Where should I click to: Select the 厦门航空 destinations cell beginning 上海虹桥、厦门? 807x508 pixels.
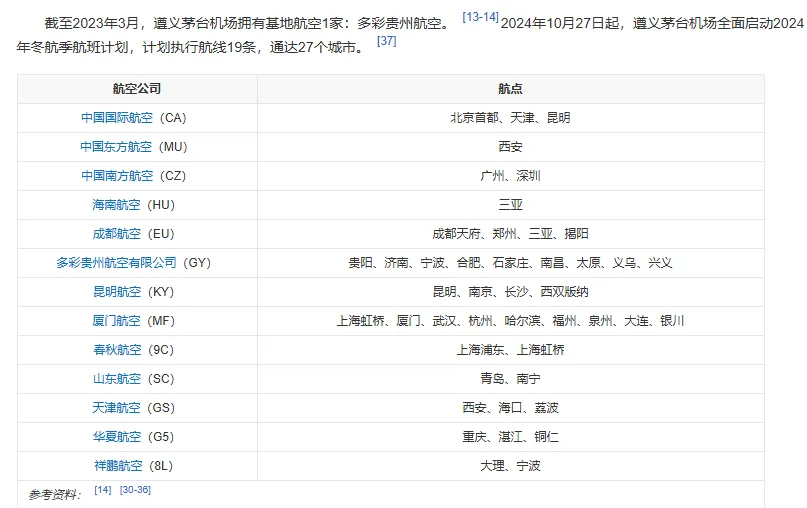point(511,321)
